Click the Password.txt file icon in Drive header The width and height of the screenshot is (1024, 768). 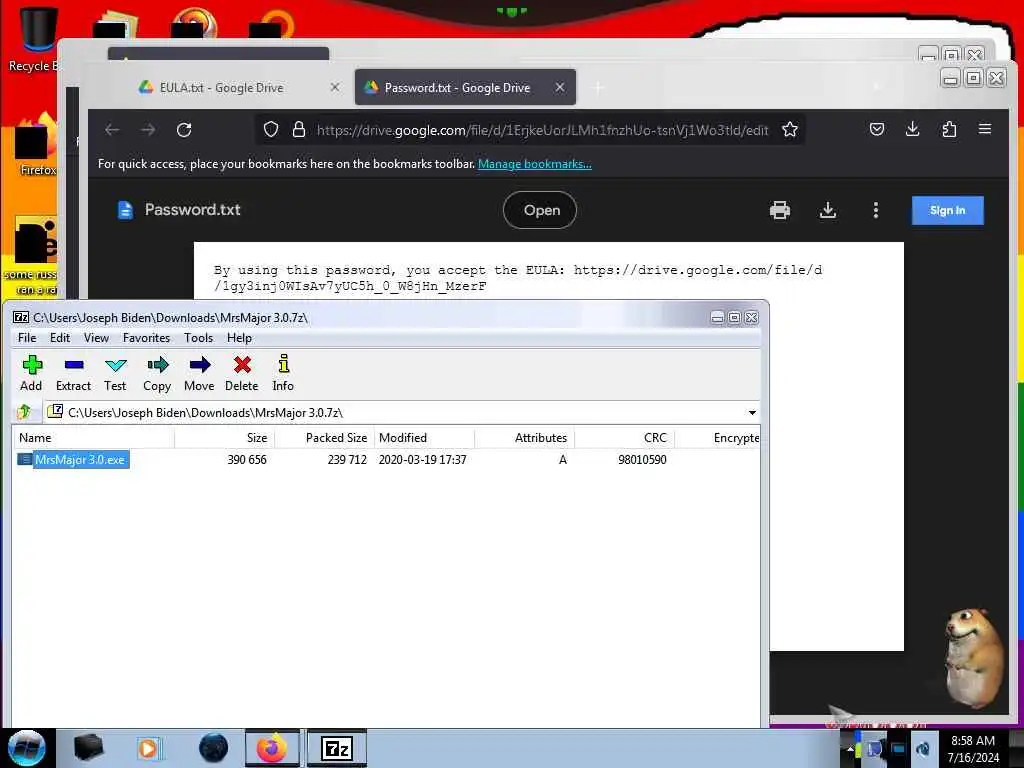125,210
